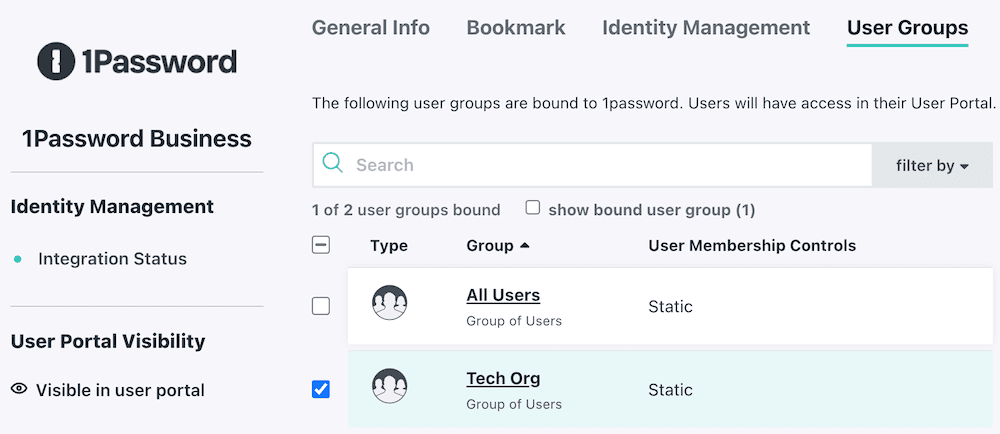Screen dimensions: 1000x434
Task: Select Integration Status in the sidebar
Action: [x=112, y=259]
